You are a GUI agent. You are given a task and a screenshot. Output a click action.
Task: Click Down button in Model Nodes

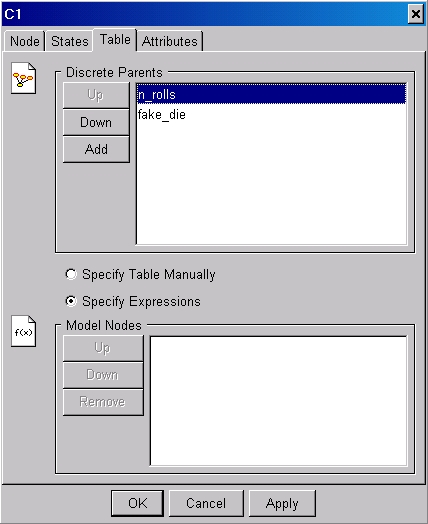click(103, 375)
